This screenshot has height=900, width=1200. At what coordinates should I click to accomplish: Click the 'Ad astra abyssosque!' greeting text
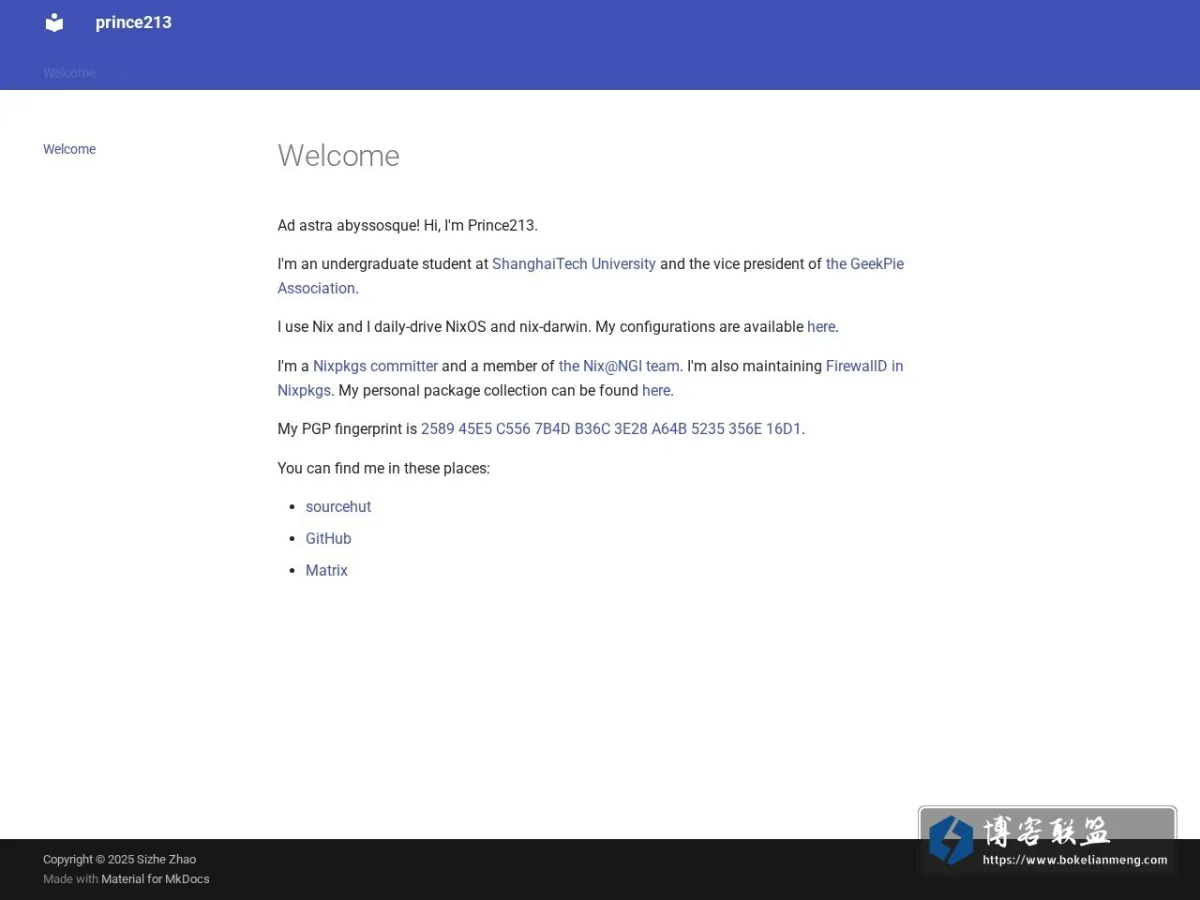click(349, 225)
